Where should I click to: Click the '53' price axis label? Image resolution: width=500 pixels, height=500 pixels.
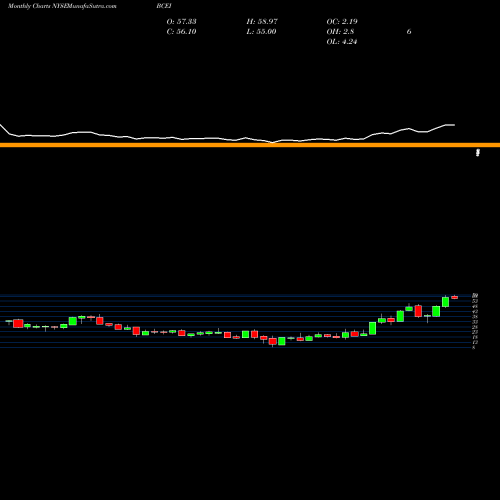[475, 301]
